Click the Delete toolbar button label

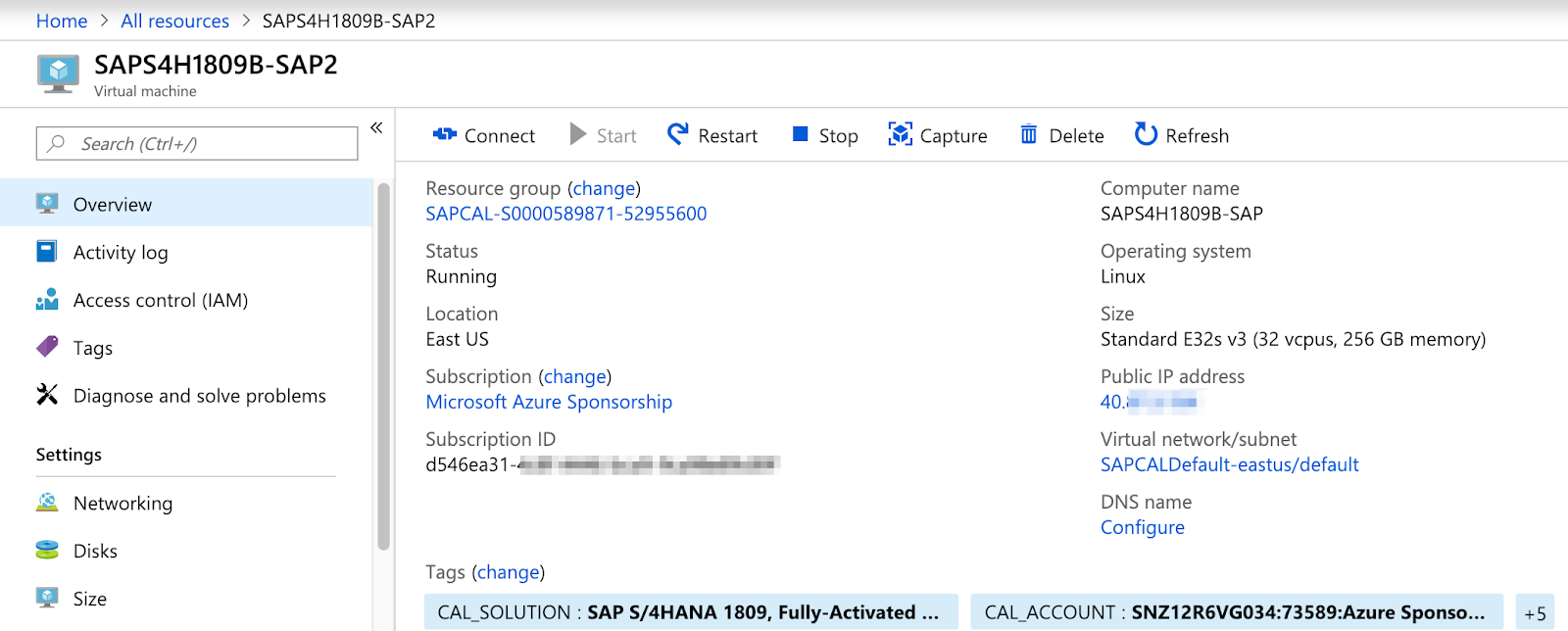(x=1076, y=135)
